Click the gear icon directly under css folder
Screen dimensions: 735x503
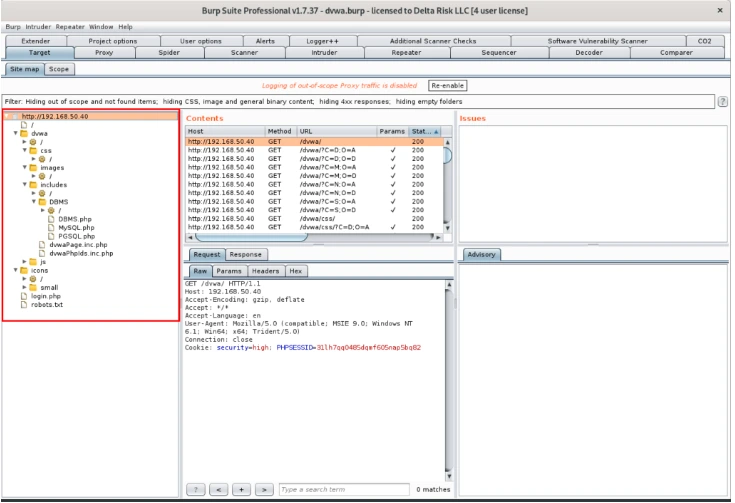pyautogui.click(x=42, y=159)
